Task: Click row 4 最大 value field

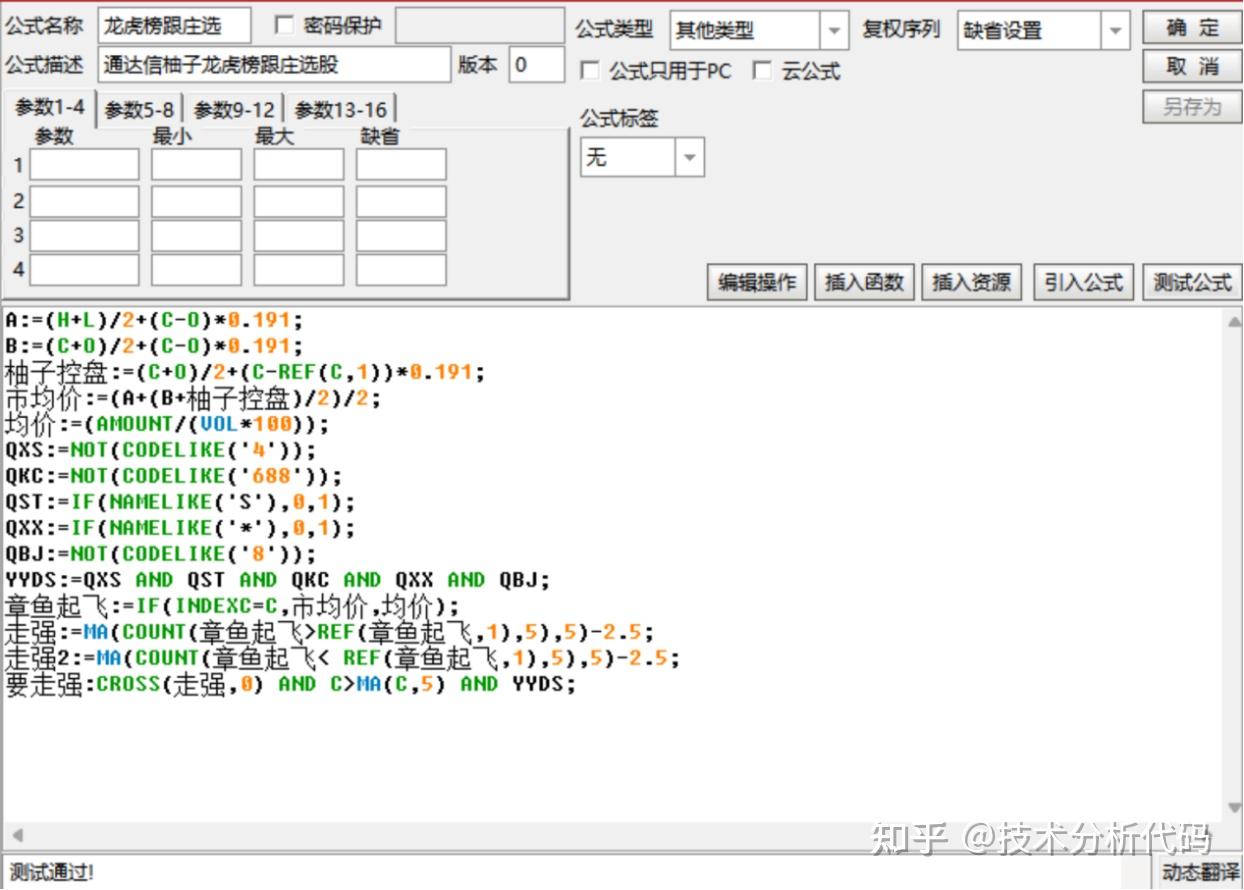Action: pos(298,270)
